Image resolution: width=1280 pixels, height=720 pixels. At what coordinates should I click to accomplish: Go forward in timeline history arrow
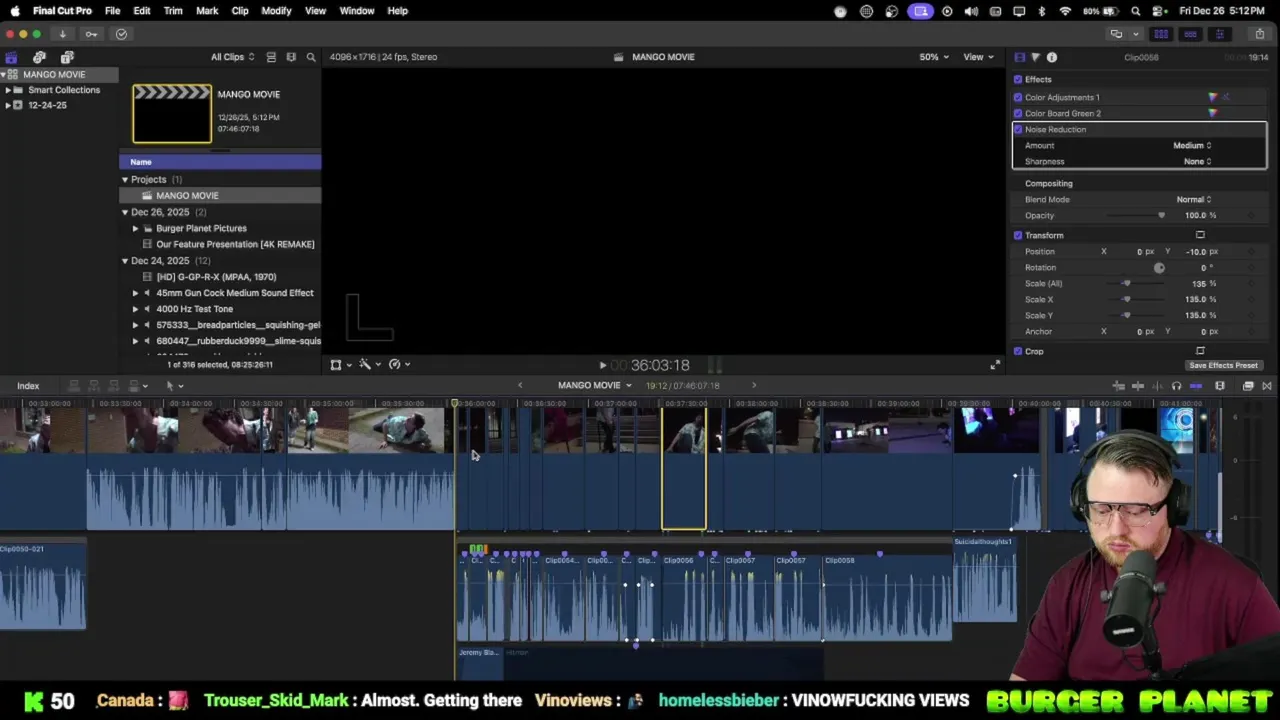tap(754, 385)
